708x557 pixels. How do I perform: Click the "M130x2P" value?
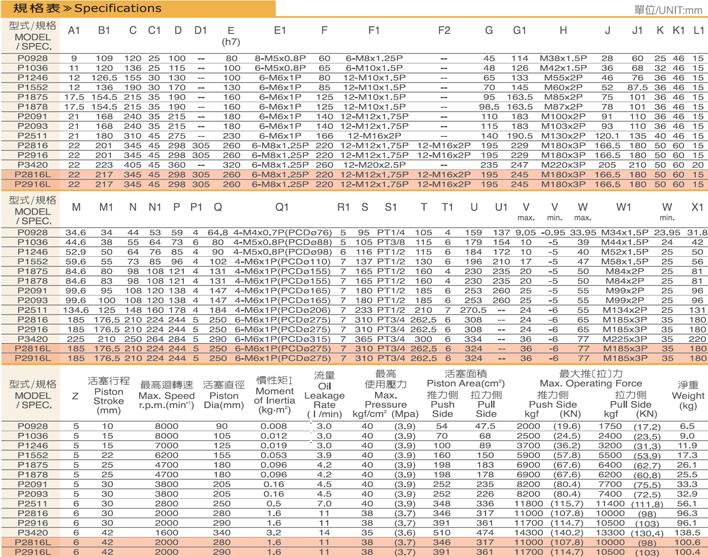point(563,136)
